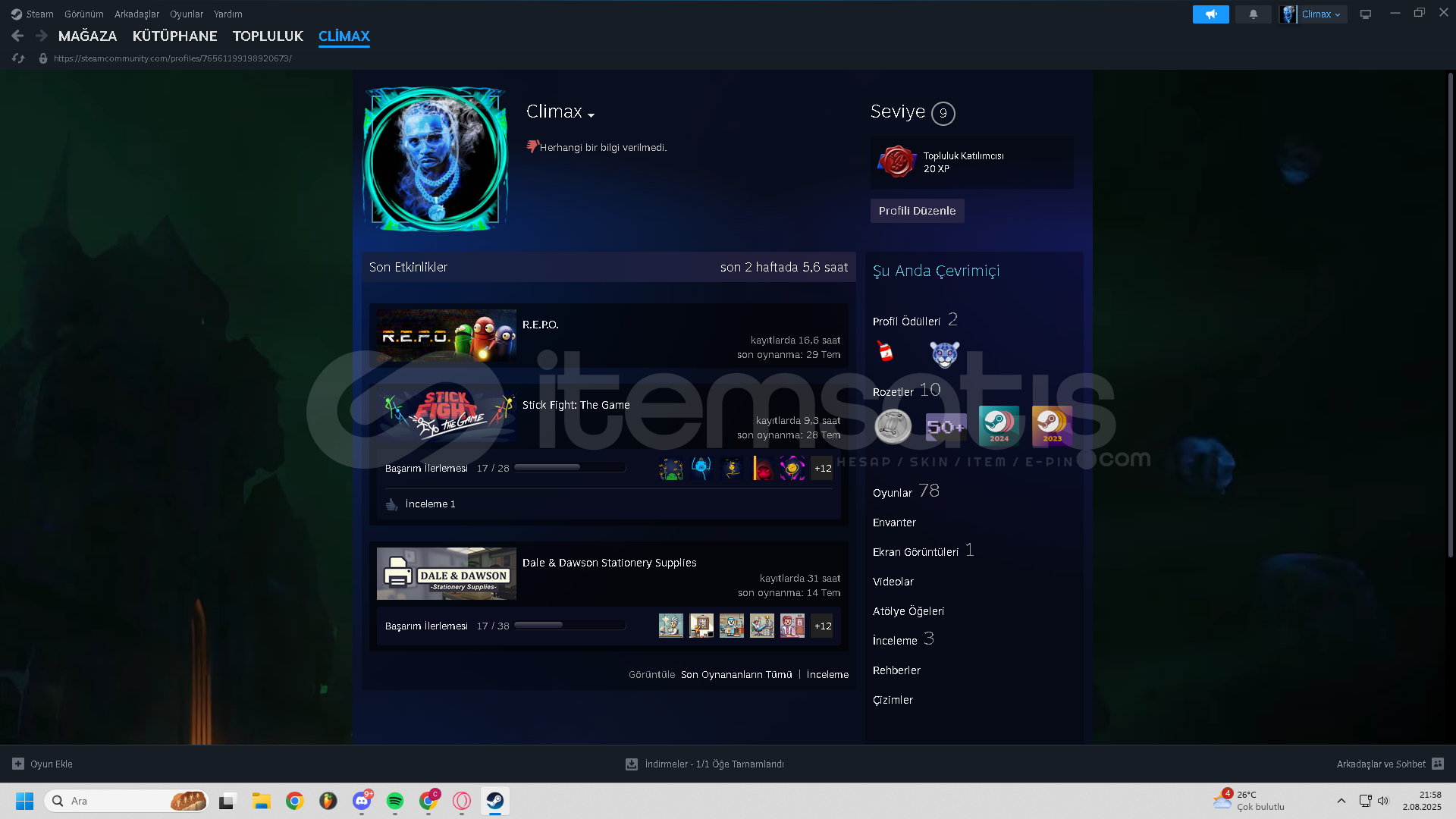
Task: View the blue tiger profile award
Action: (x=944, y=354)
